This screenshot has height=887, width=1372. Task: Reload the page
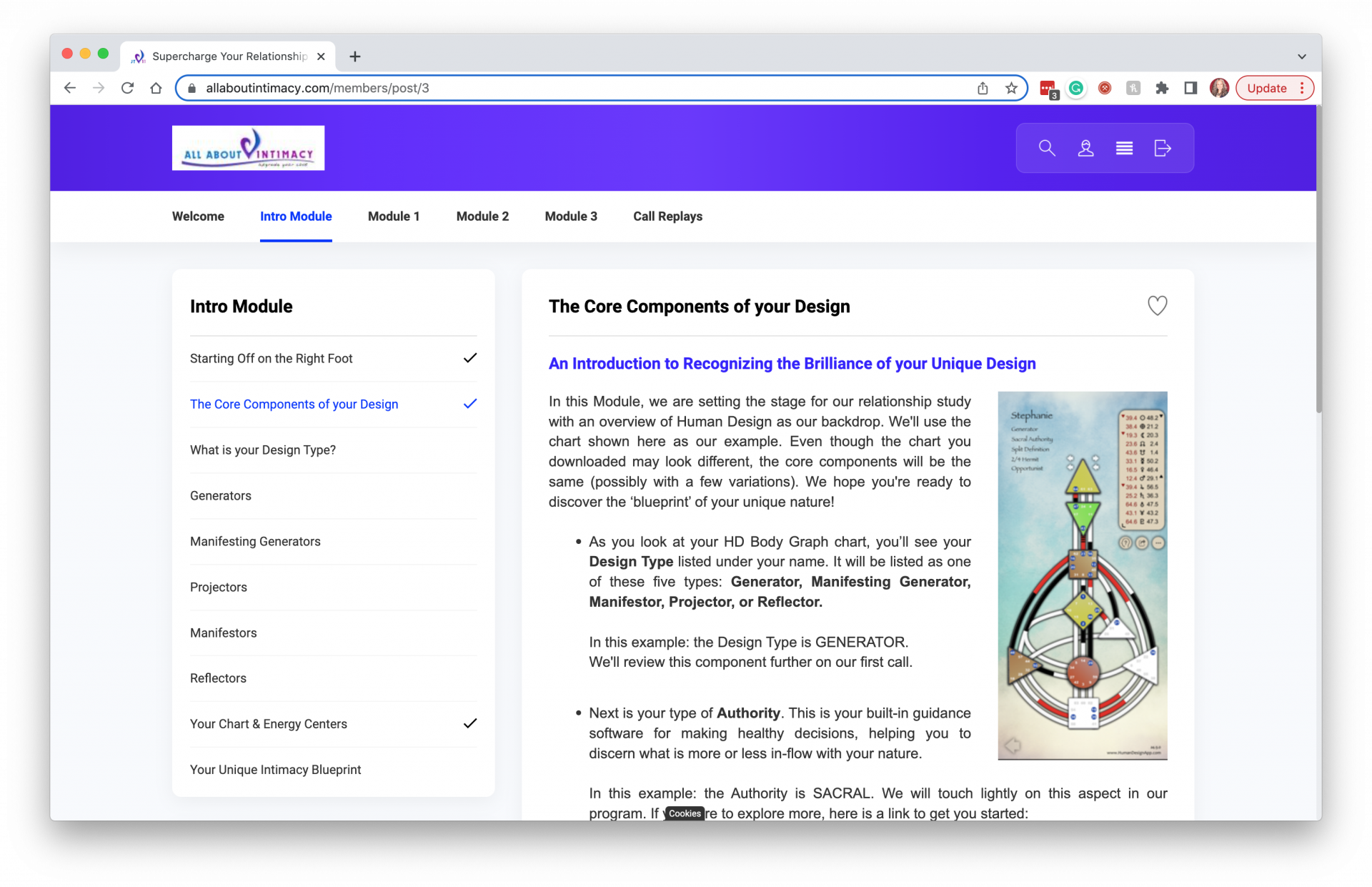(x=127, y=88)
